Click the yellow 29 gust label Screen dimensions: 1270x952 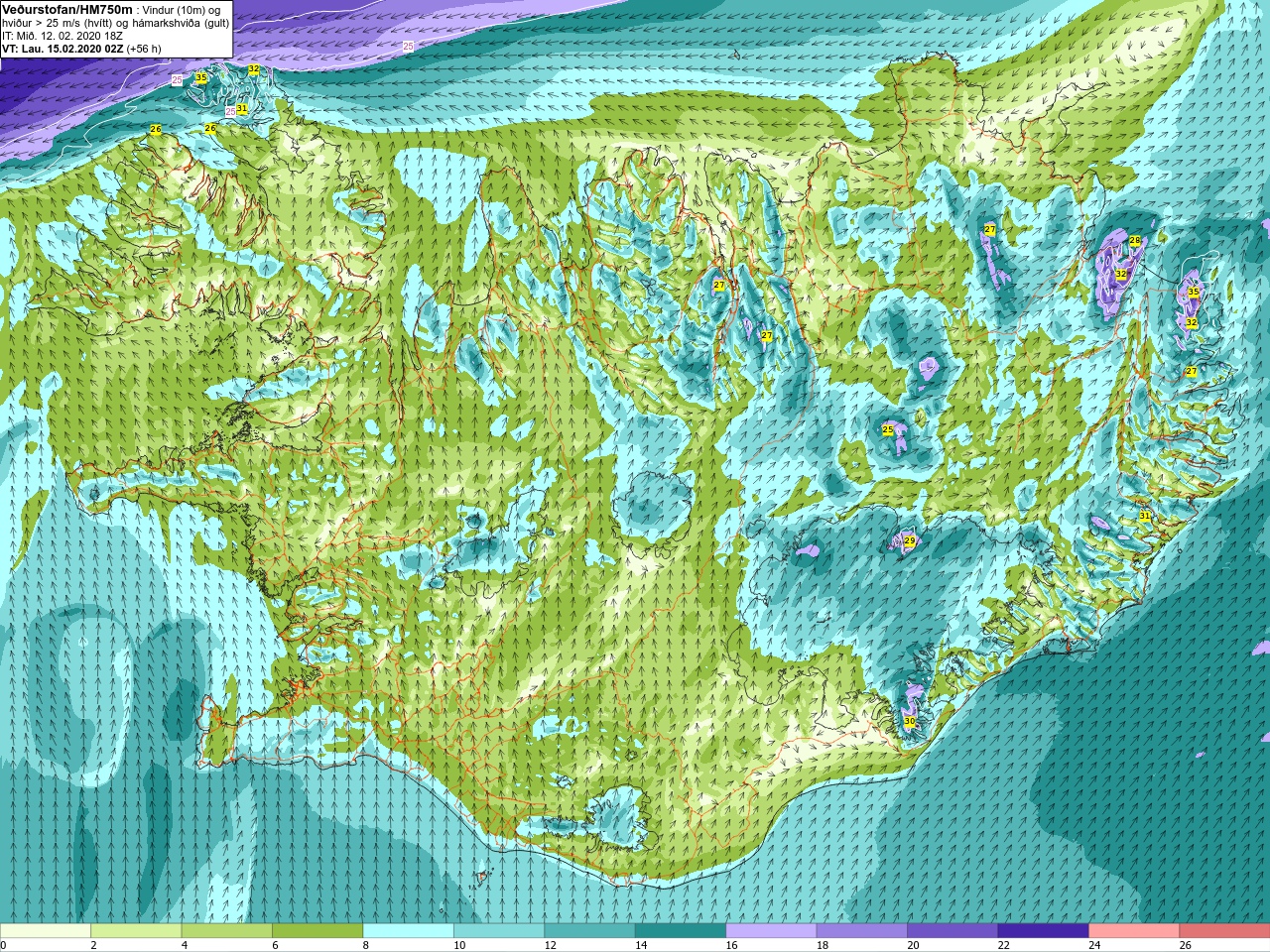coord(910,540)
